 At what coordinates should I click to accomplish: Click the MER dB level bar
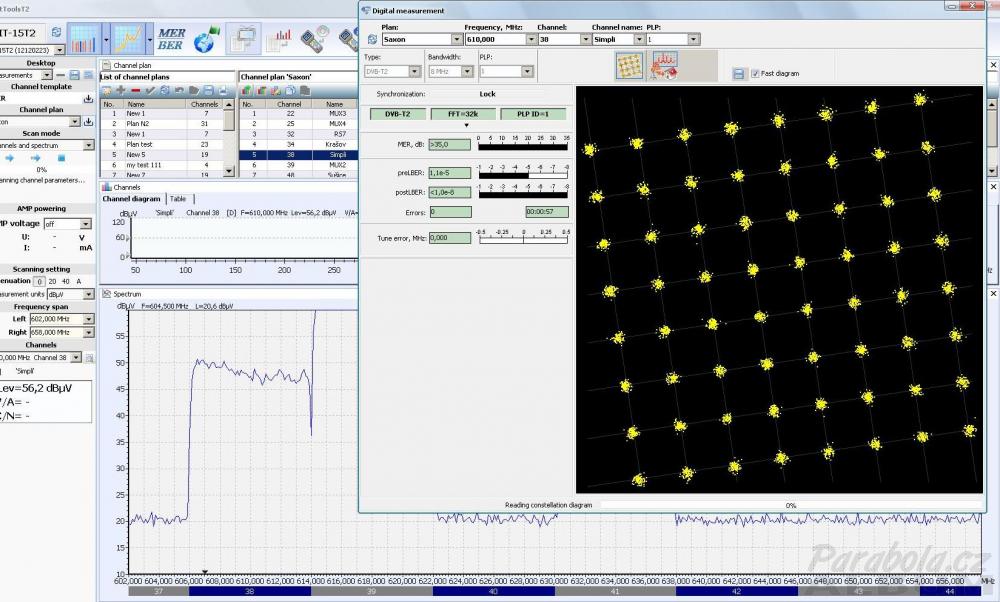point(522,147)
